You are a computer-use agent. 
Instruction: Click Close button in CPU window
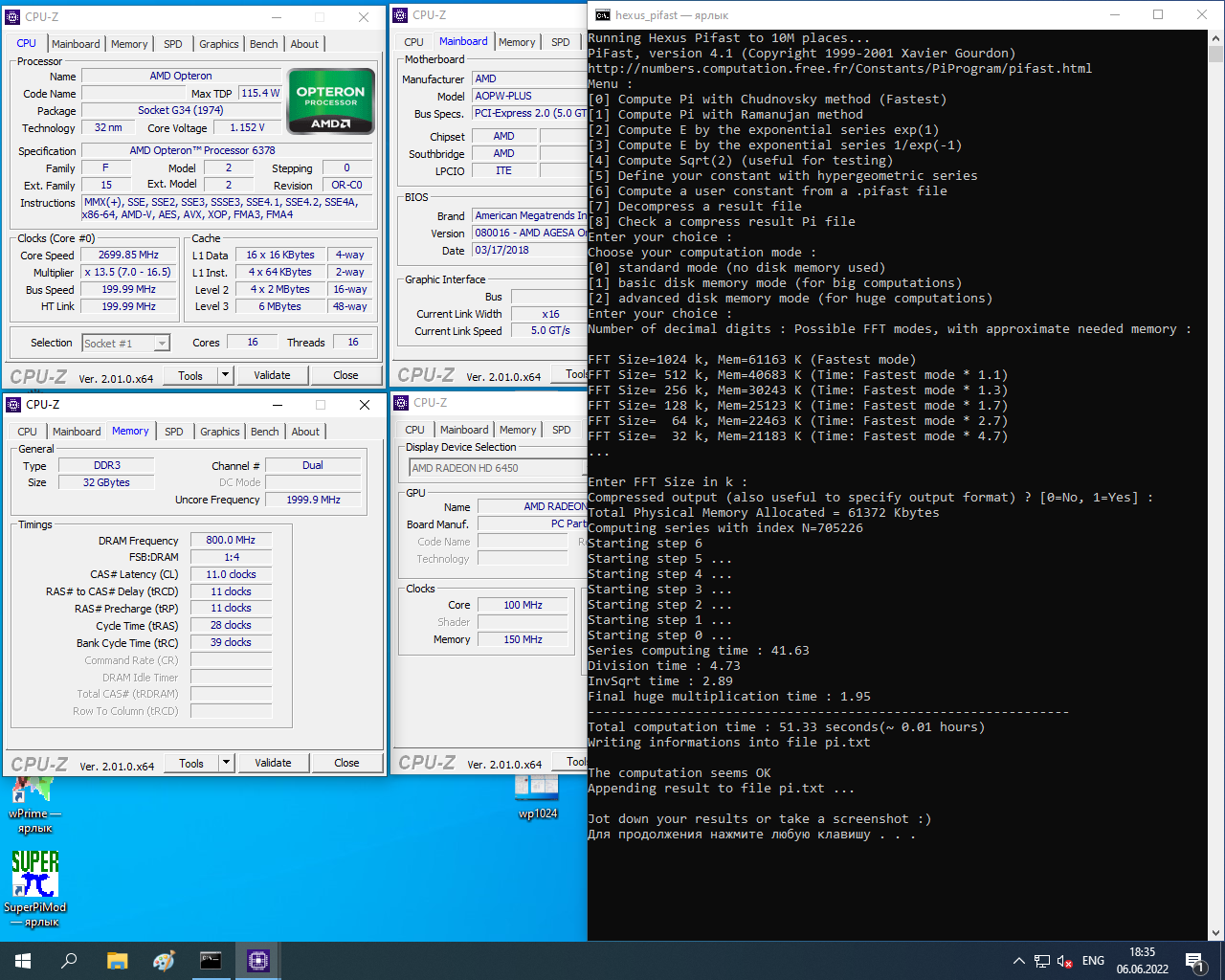[x=345, y=375]
